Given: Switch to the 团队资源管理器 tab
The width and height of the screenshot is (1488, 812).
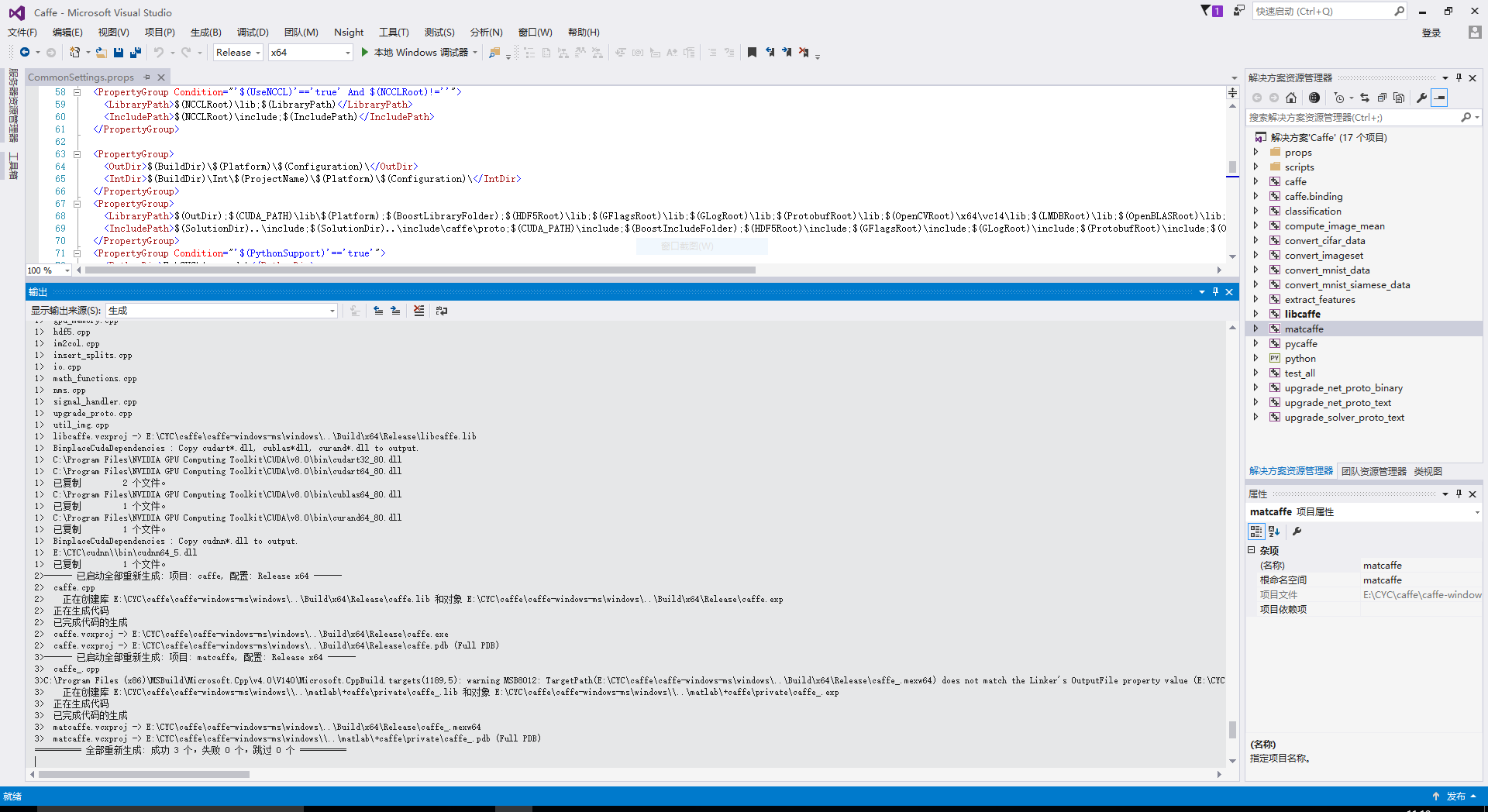Looking at the screenshot, I should pyautogui.click(x=1373, y=471).
